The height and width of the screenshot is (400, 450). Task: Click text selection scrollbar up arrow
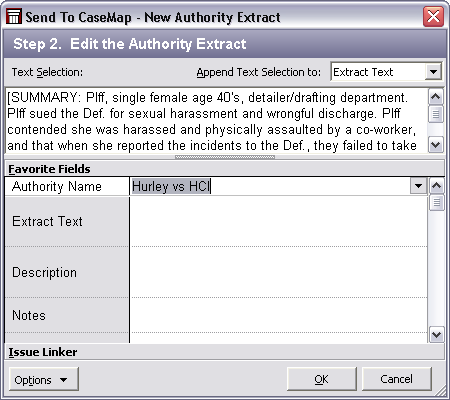[x=436, y=97]
